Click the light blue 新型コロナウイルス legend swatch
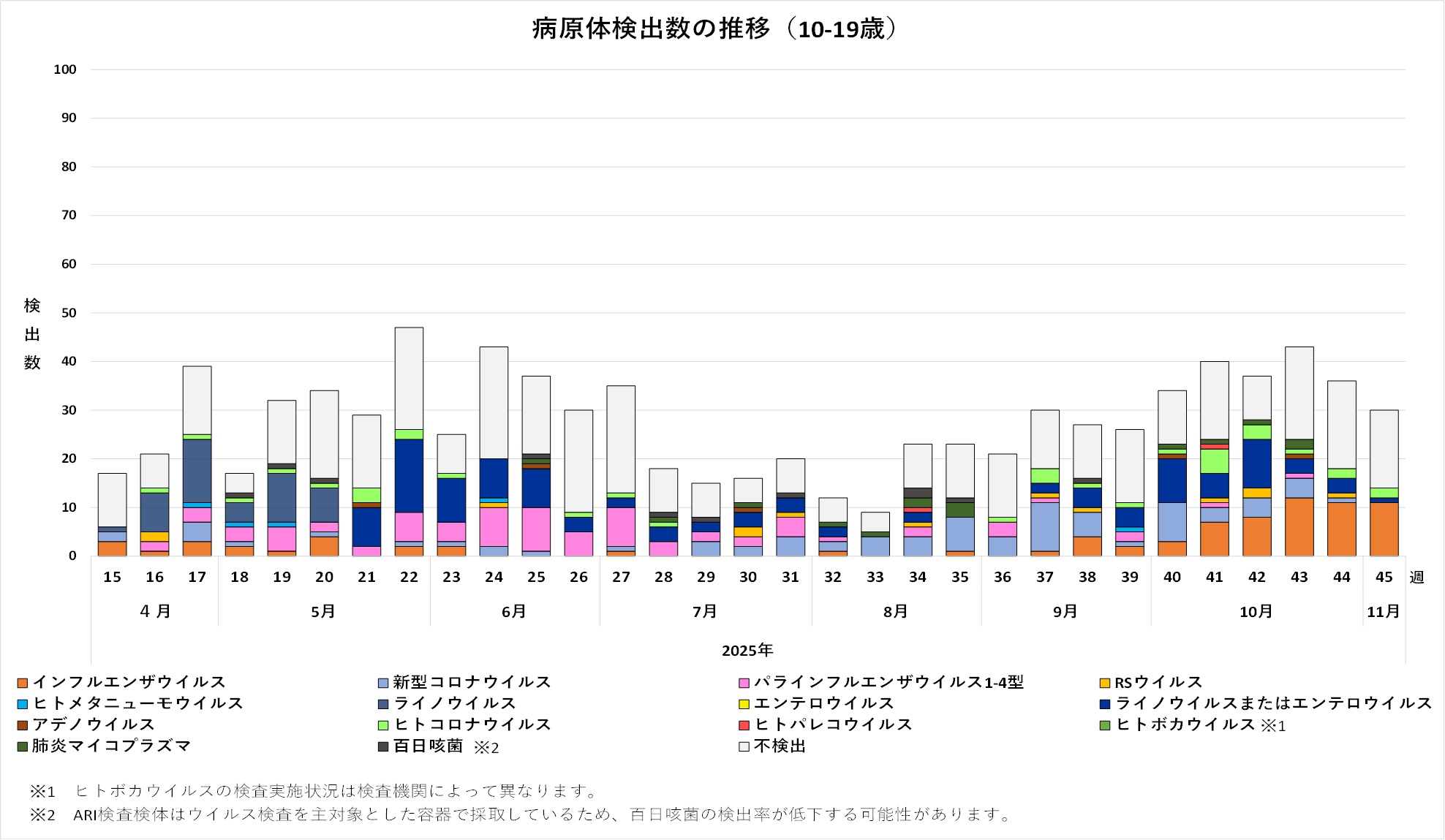Image resolution: width=1445 pixels, height=840 pixels. 382,683
